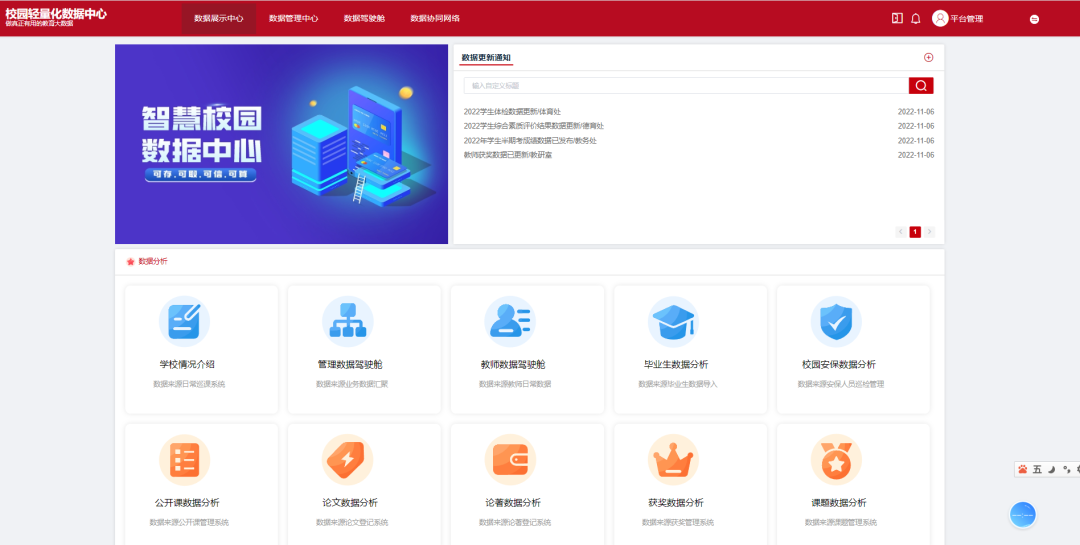1080x545 pixels.
Task: Toggle the moon icon in IME toolbar
Action: [1051, 469]
